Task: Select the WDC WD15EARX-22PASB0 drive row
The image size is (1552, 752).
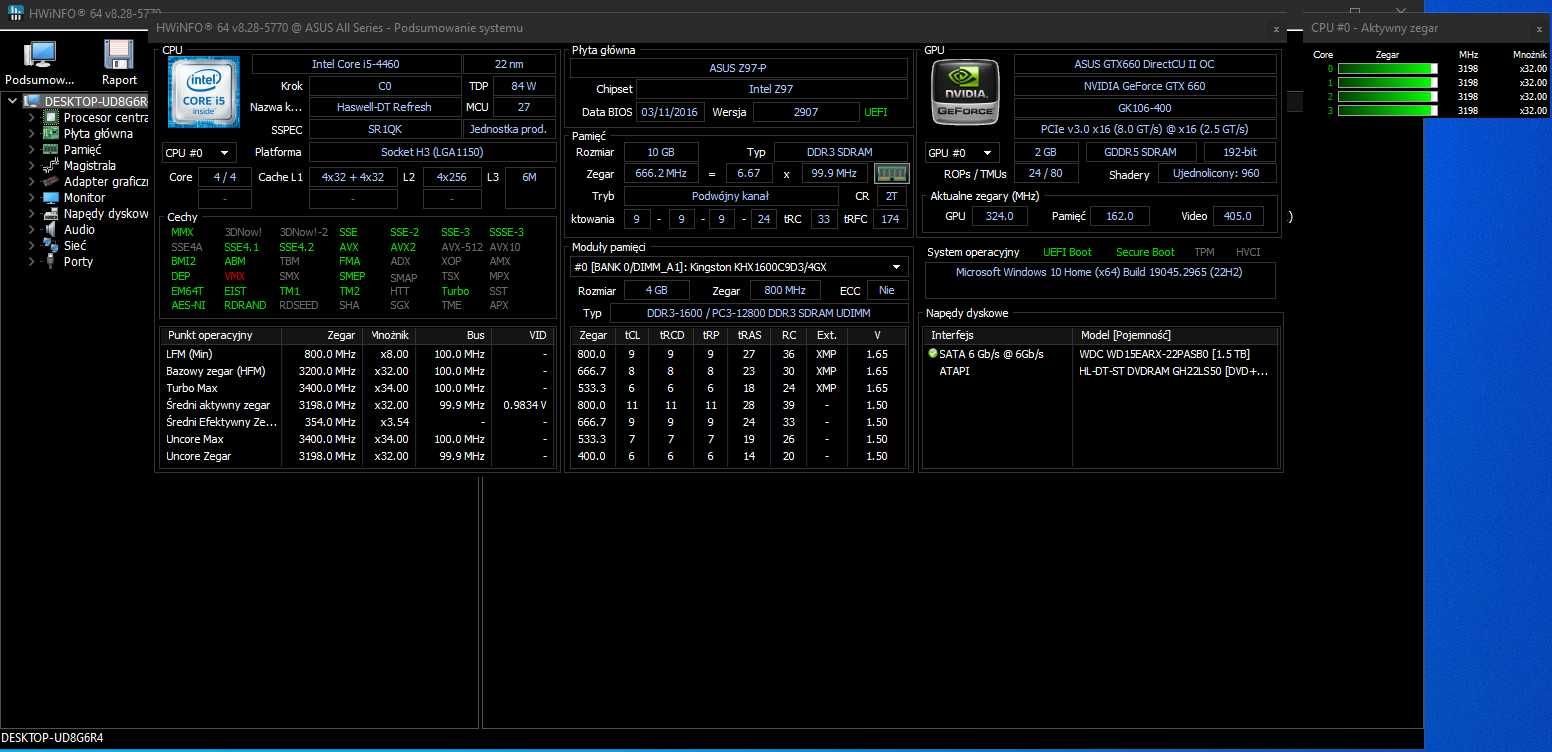Action: coord(1100,354)
